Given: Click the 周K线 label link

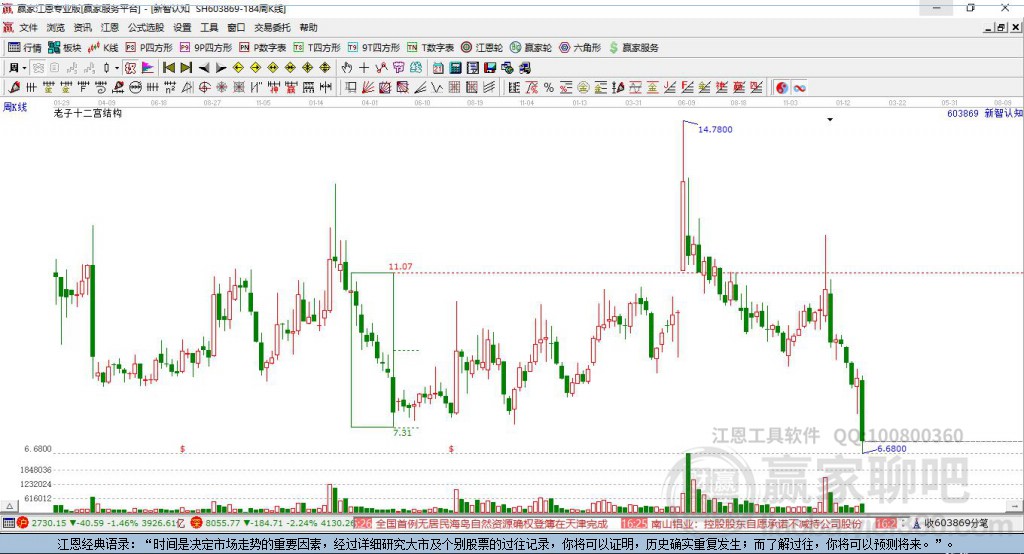Looking at the screenshot, I should [15, 107].
